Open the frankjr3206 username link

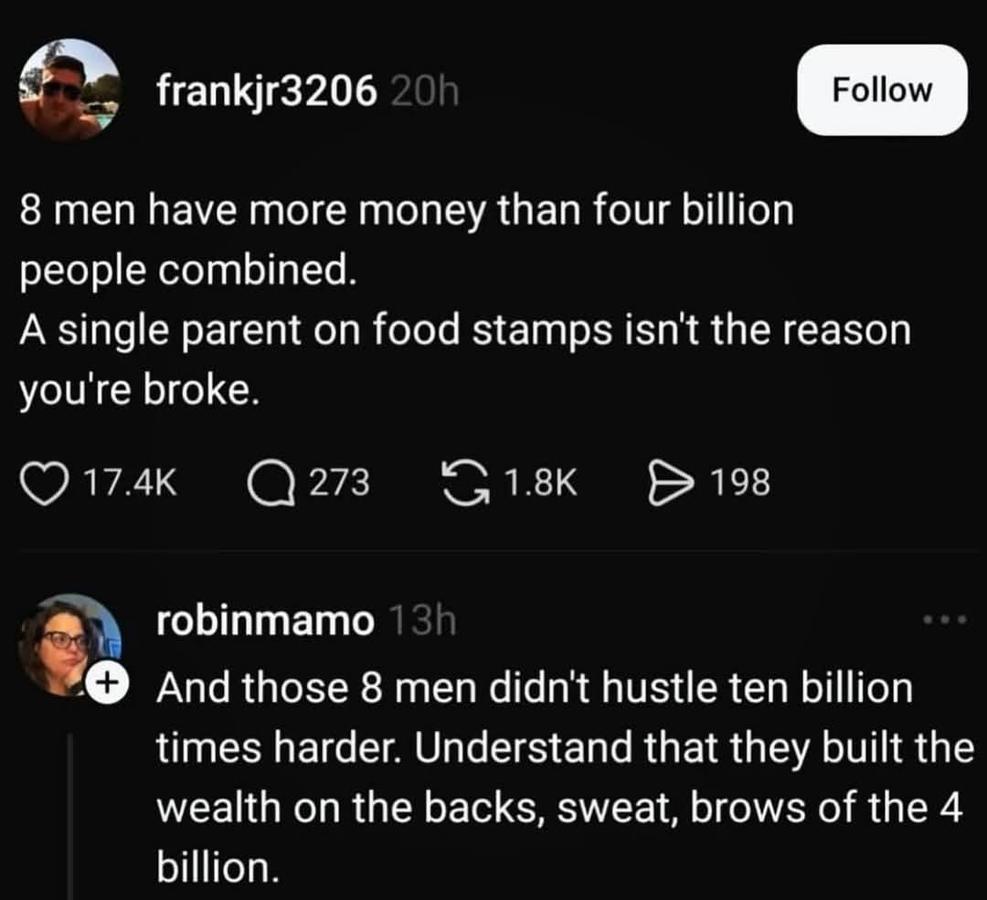point(267,91)
